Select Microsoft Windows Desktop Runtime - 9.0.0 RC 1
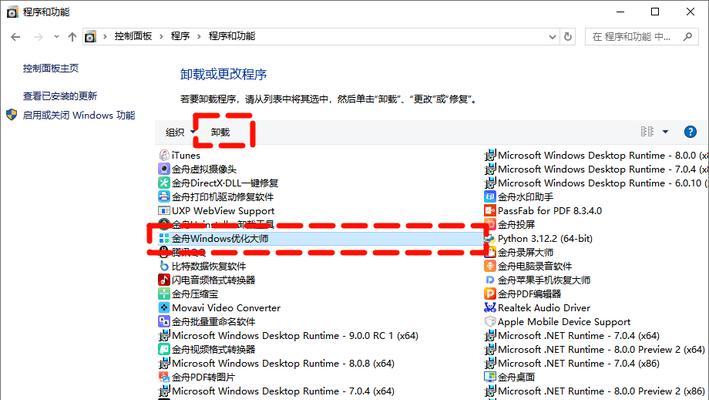709x400 pixels. [x=295, y=335]
